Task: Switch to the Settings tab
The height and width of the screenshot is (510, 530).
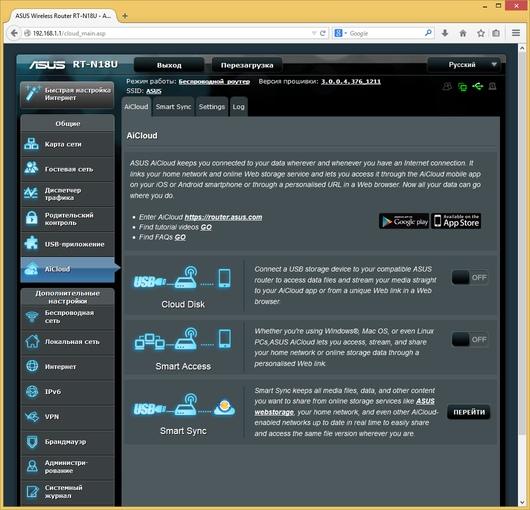Action: [x=212, y=107]
